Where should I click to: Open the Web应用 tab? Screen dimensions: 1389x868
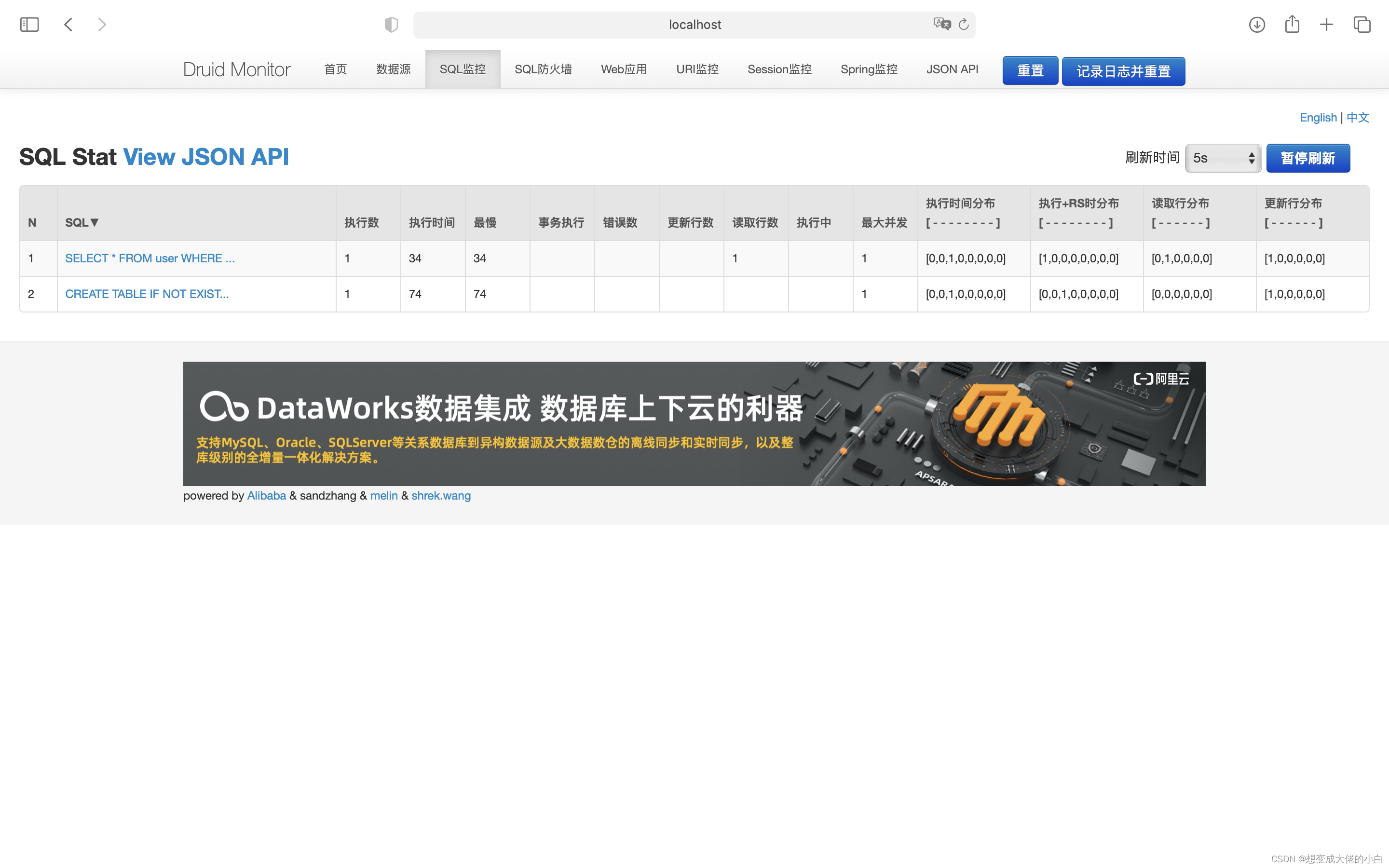click(624, 69)
